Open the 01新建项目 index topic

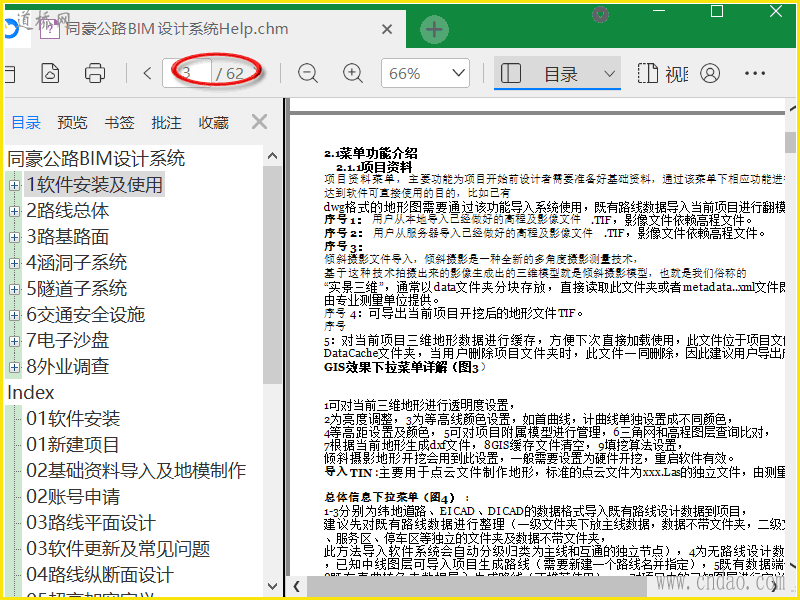[x=72, y=445]
